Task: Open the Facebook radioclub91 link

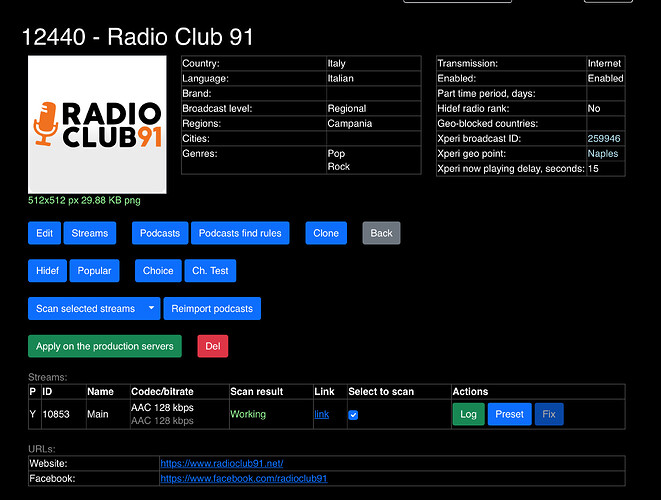Action: tap(244, 478)
